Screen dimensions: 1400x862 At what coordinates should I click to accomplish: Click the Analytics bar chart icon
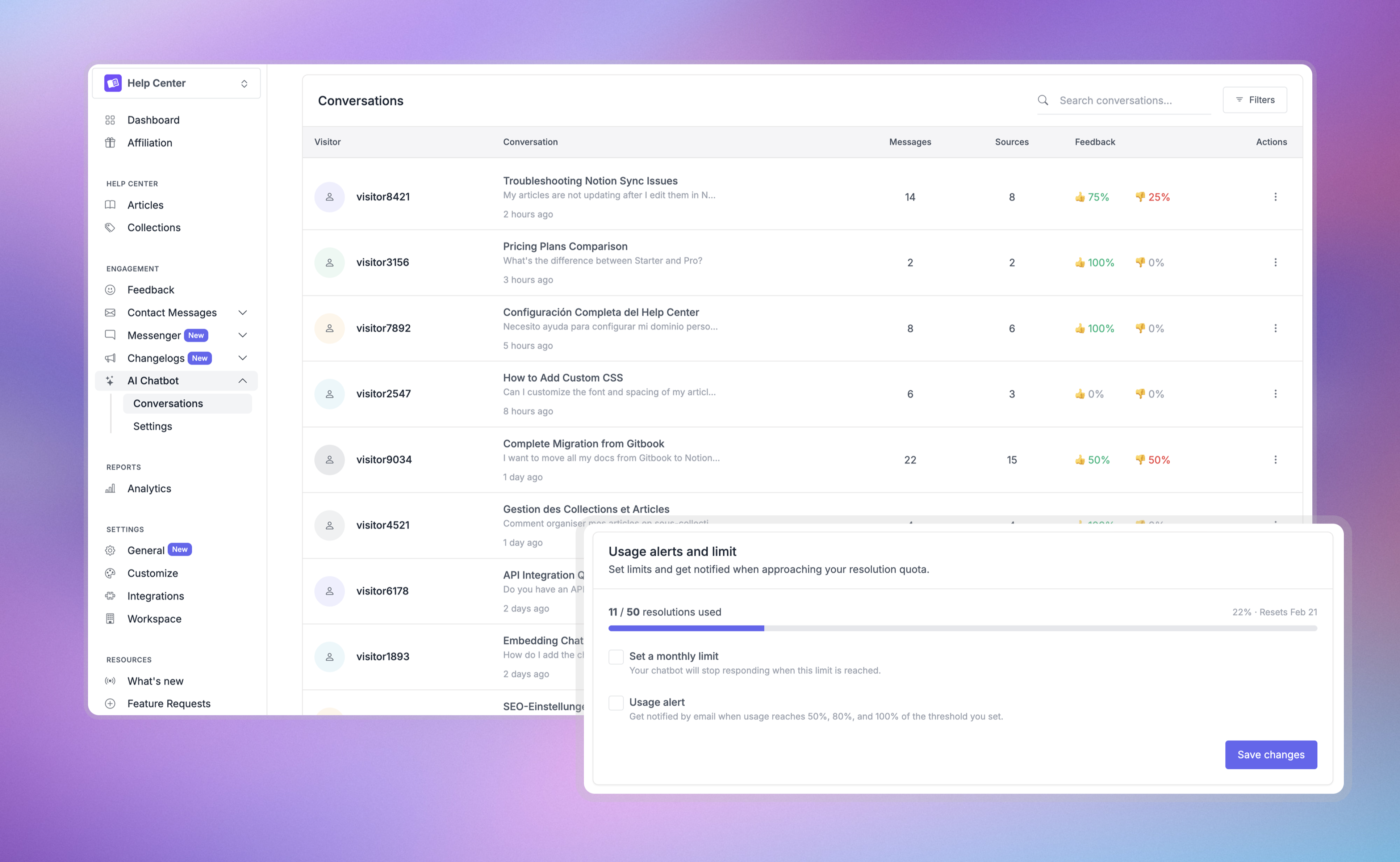click(110, 489)
